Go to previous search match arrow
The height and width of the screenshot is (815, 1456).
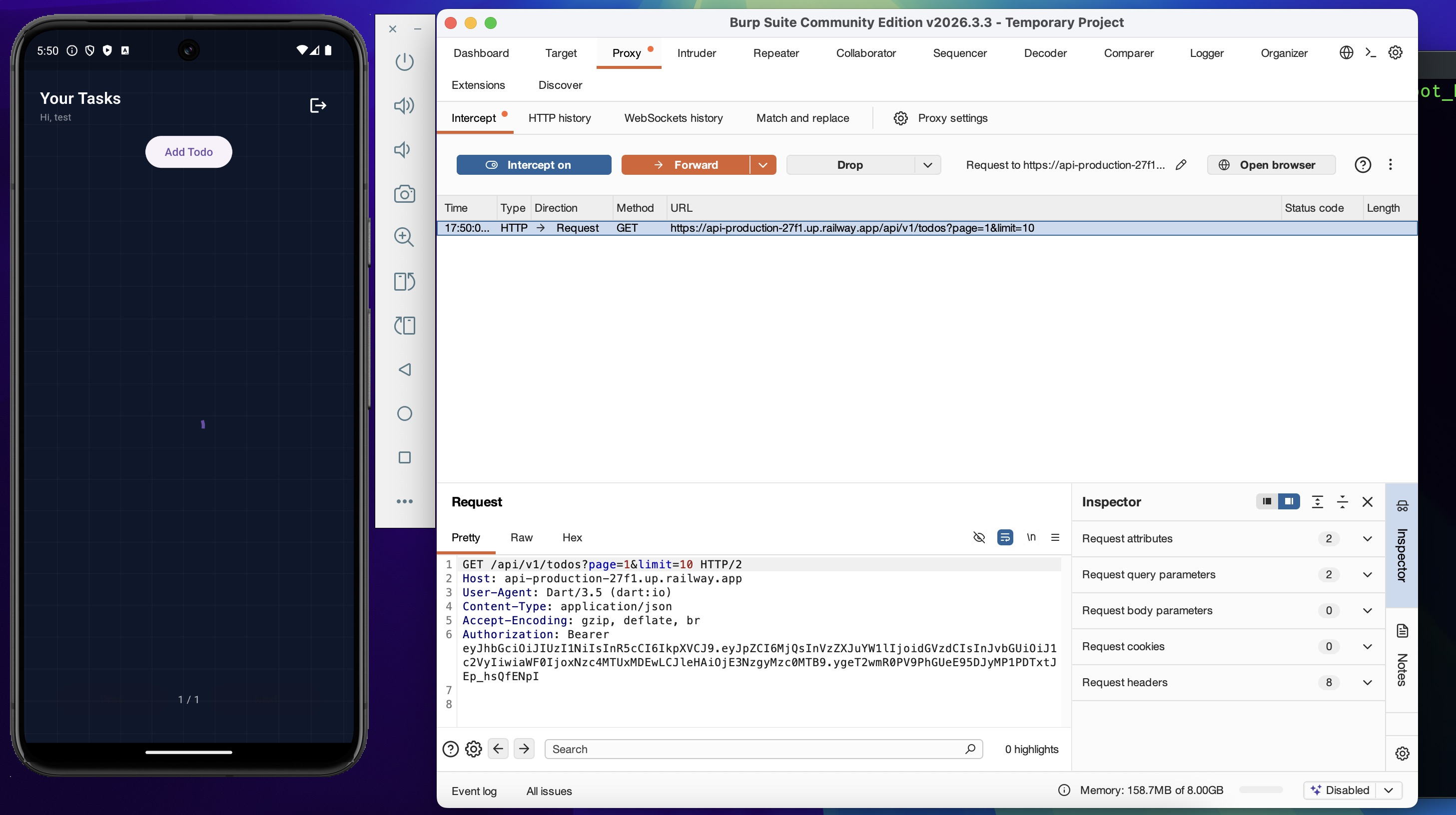pyautogui.click(x=498, y=749)
